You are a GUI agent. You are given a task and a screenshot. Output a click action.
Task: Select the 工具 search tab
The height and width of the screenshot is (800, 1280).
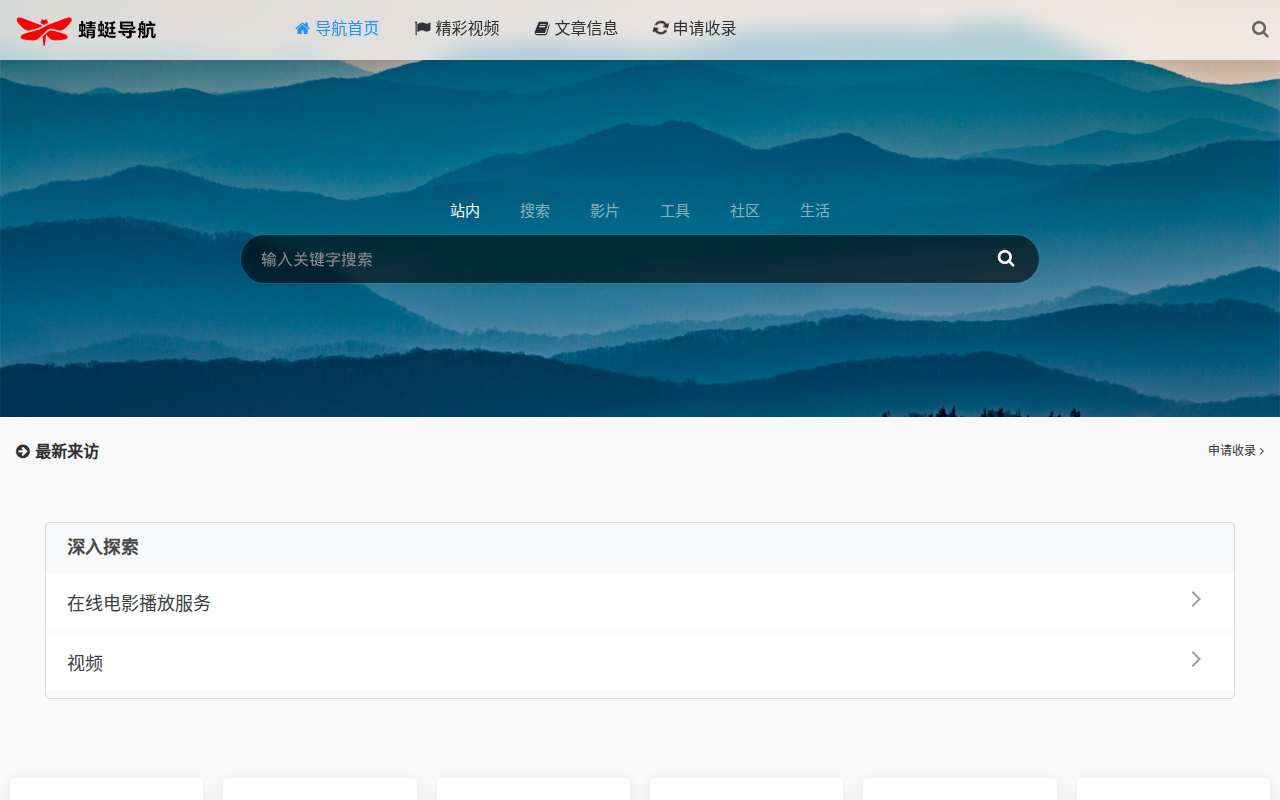(x=675, y=211)
